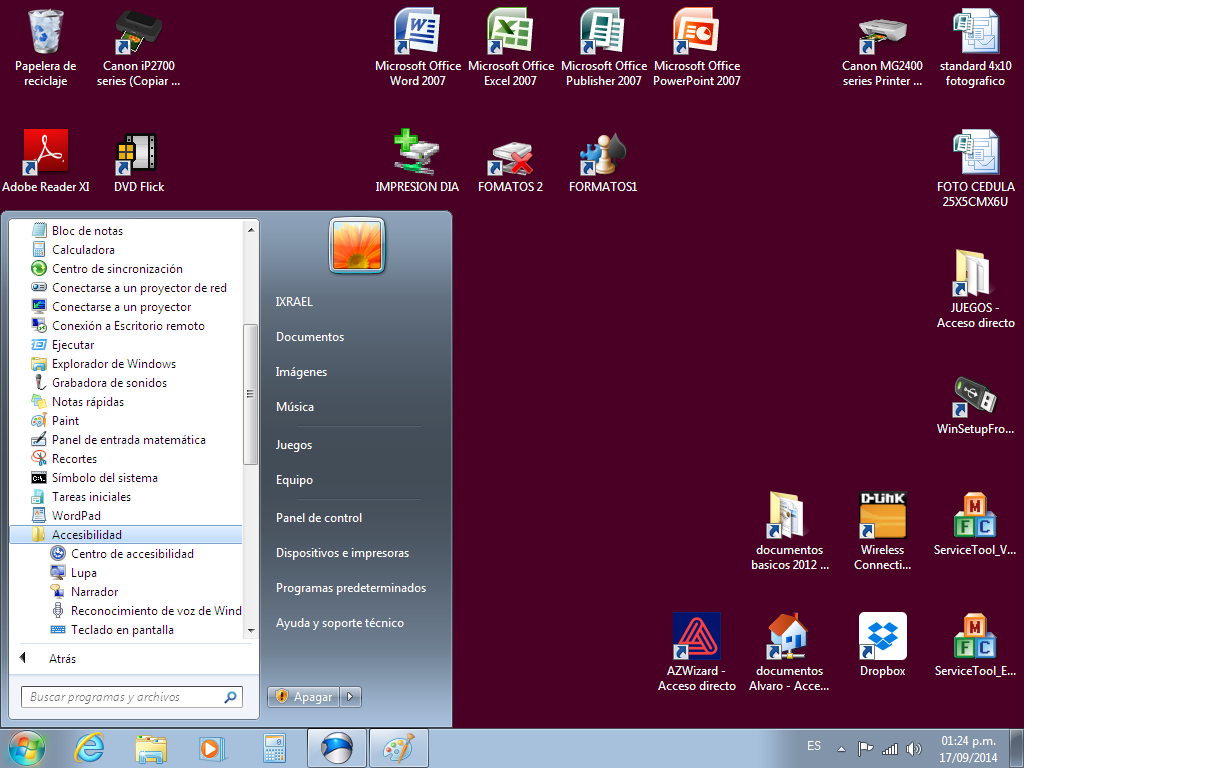This screenshot has width=1223, height=768.
Task: Launch DVD Flick from desktop
Action: coord(138,154)
